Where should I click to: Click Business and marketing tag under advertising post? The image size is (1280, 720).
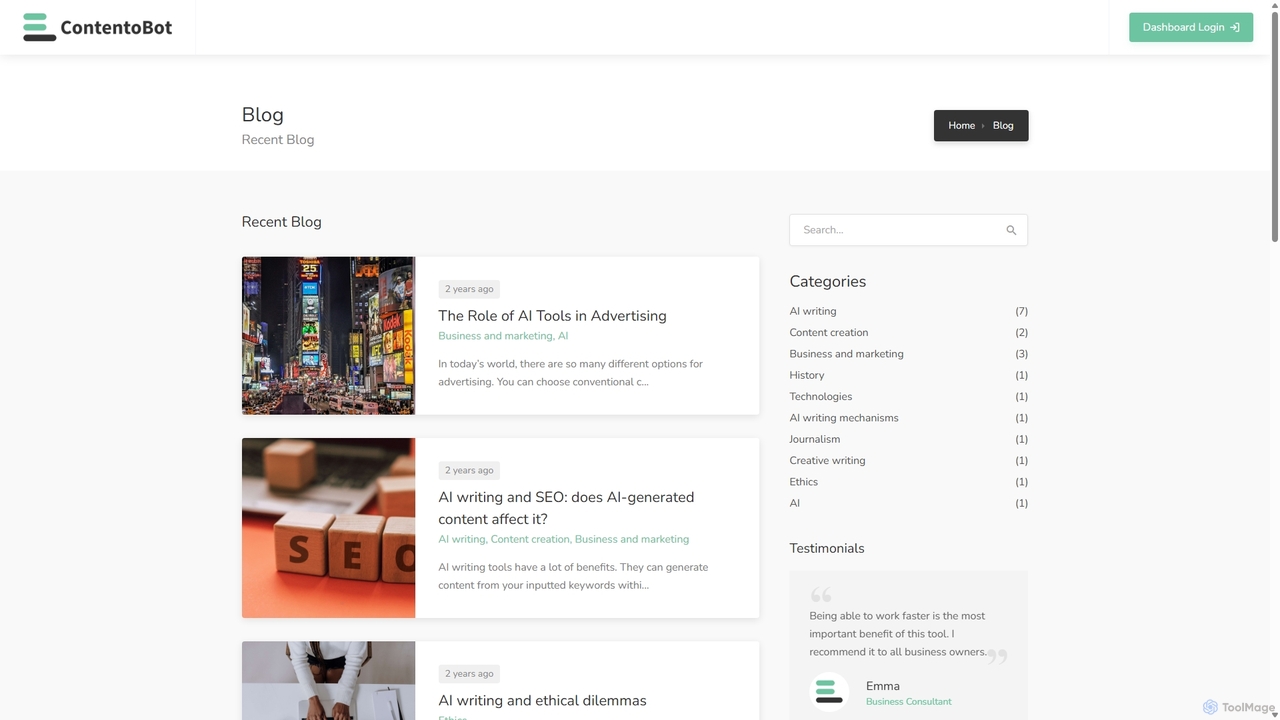pos(495,336)
